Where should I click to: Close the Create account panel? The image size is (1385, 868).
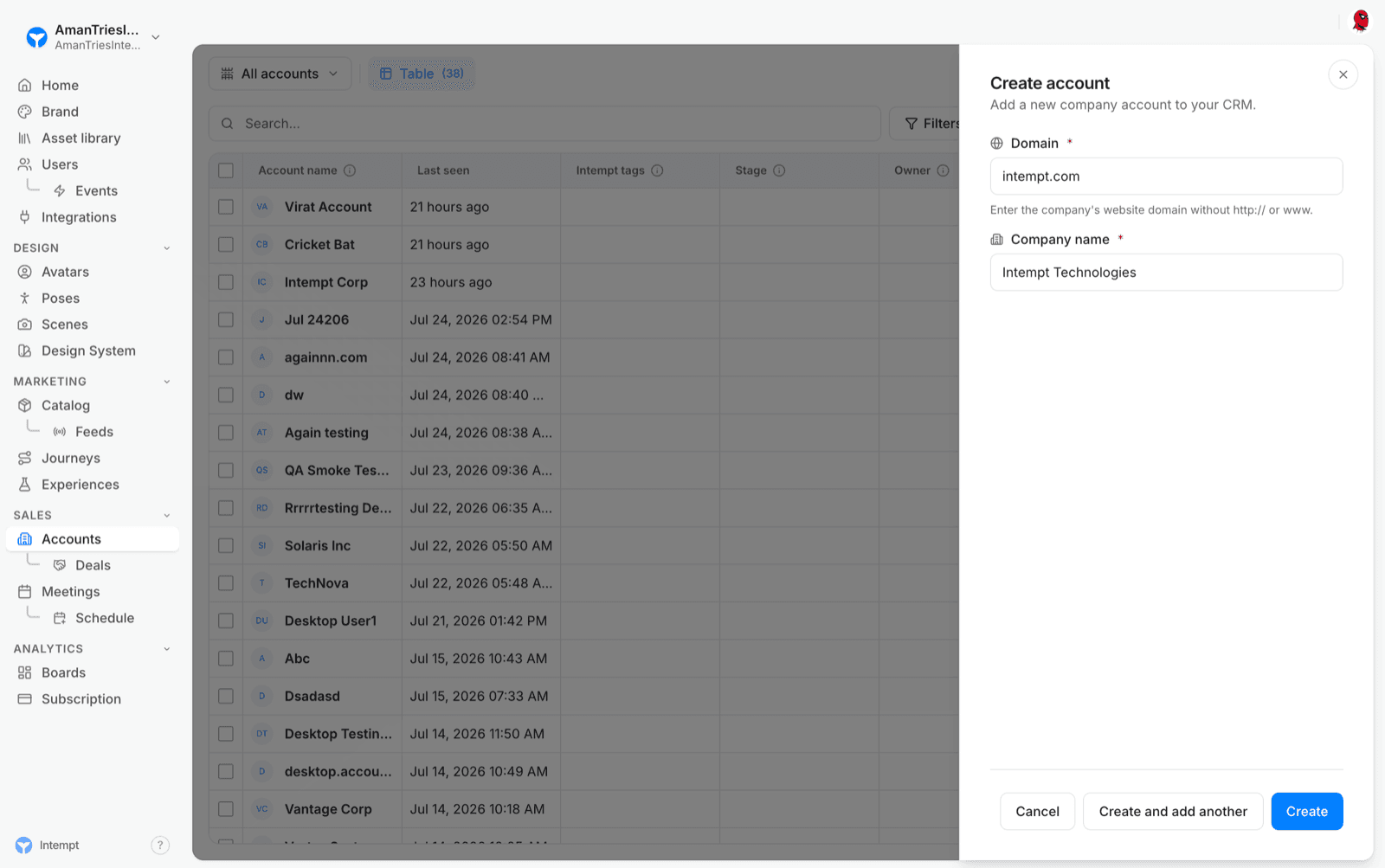1343,74
